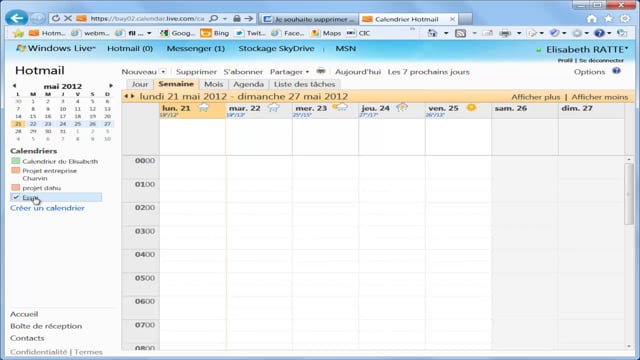Open the Facebook bookmark
The height and width of the screenshot is (360, 640).
pyautogui.click(x=287, y=33)
